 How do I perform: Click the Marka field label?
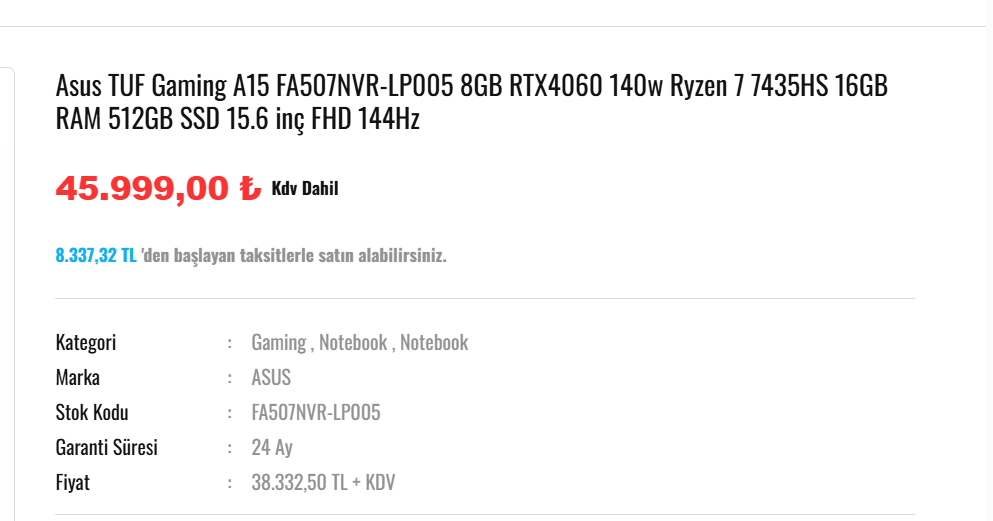coord(77,377)
